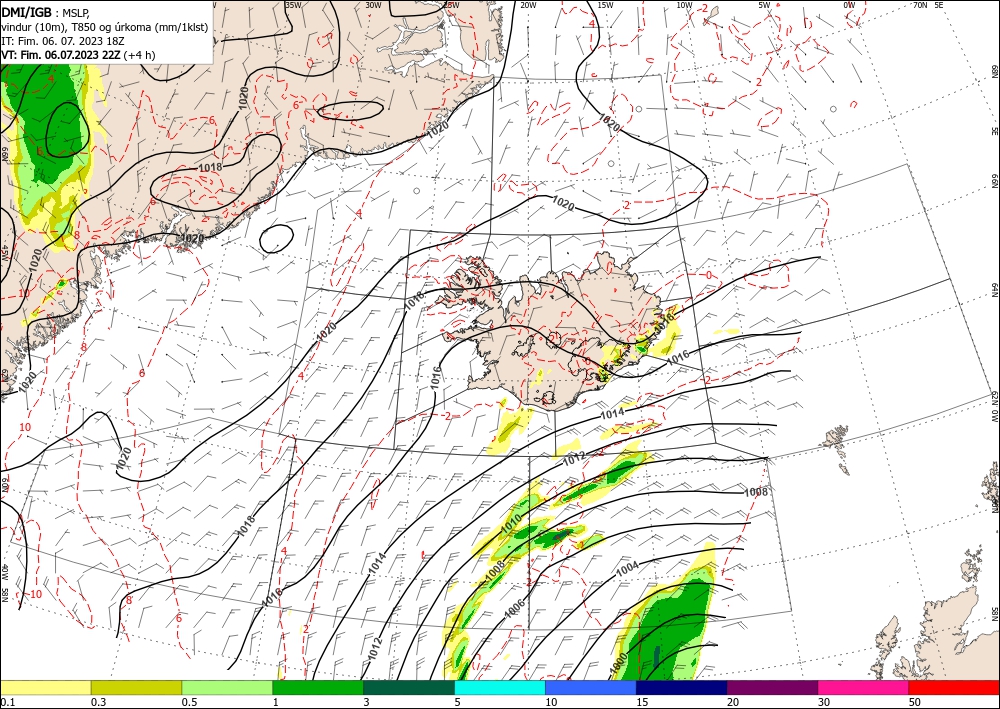This screenshot has width=1000, height=709.
Task: Click the '0.5' legend value
Action: [189, 702]
